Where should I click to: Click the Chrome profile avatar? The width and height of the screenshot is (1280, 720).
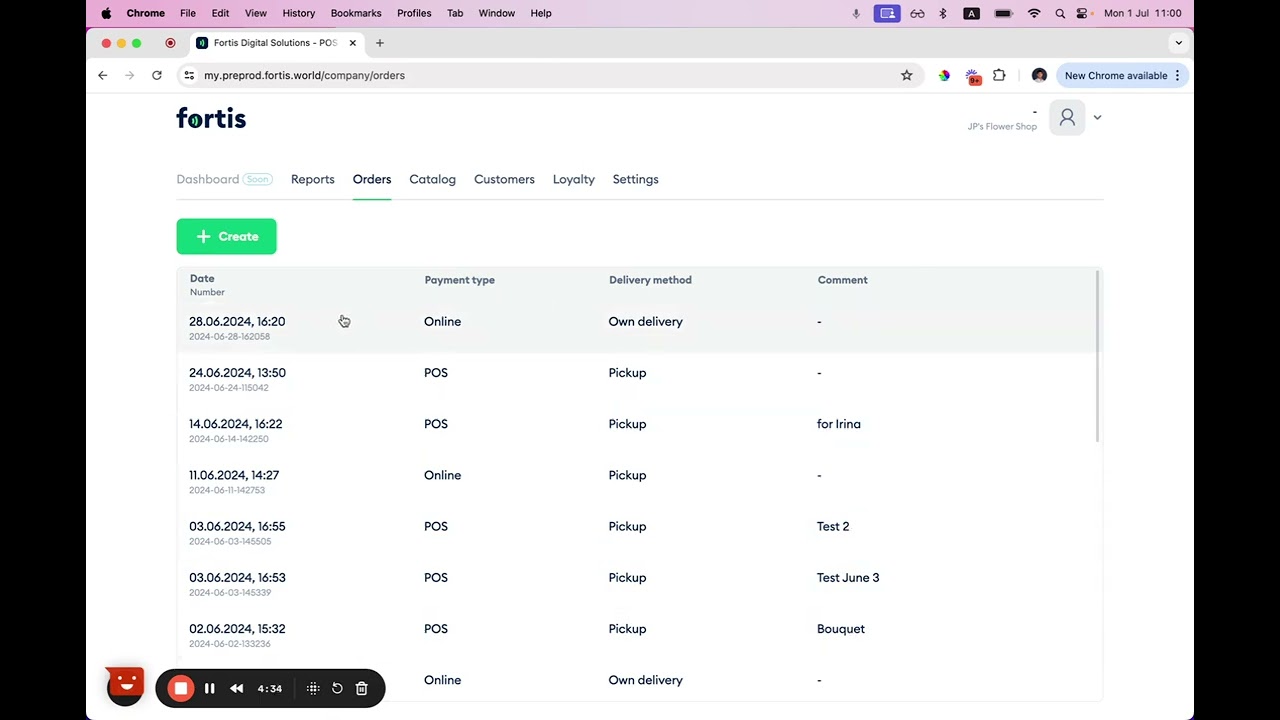click(1039, 75)
